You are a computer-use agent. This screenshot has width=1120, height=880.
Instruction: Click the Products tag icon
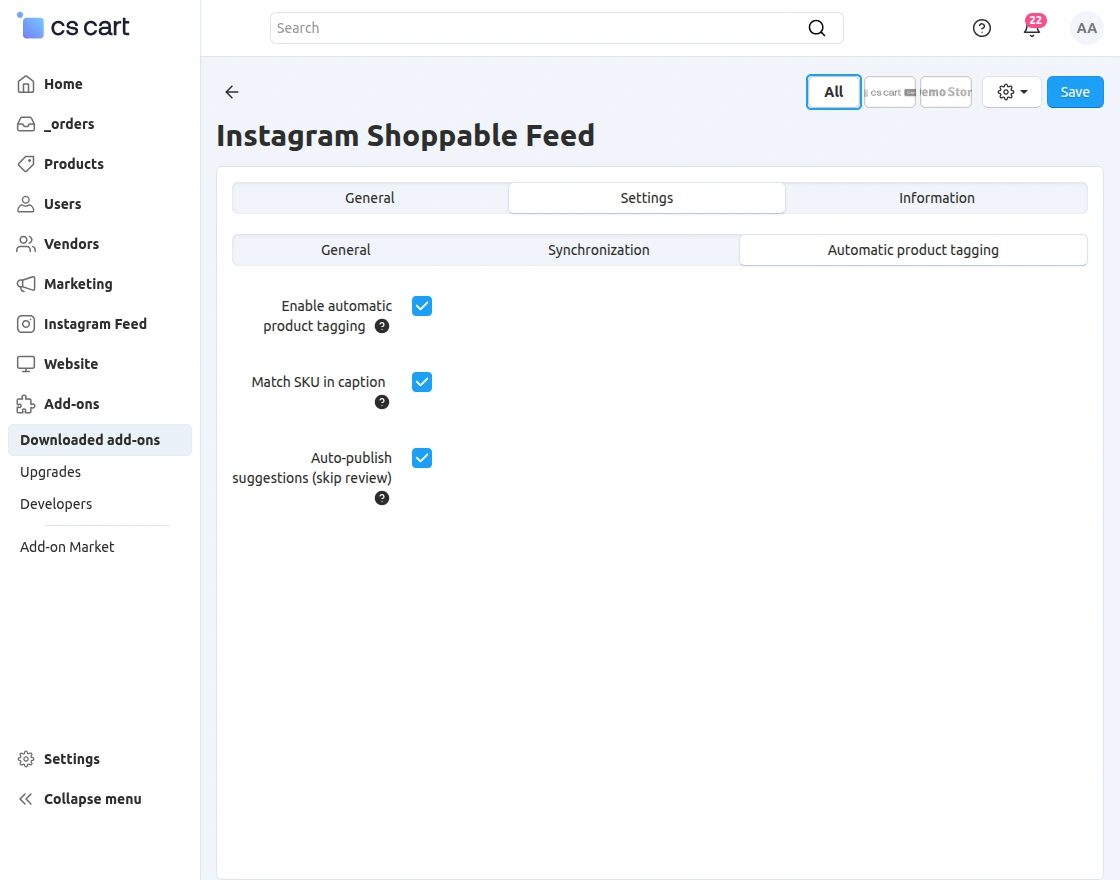point(26,164)
